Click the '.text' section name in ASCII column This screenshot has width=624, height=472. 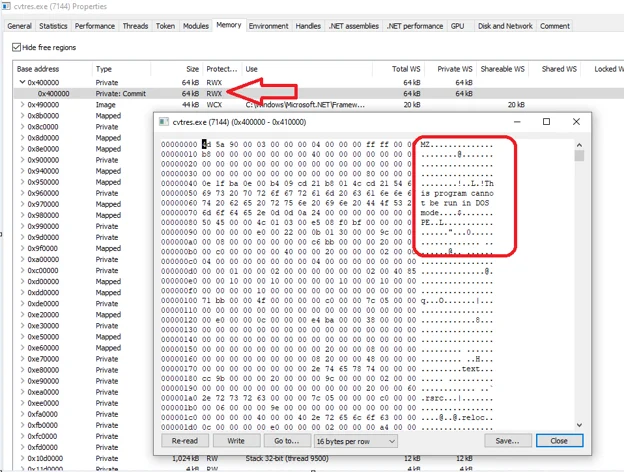(x=470, y=369)
